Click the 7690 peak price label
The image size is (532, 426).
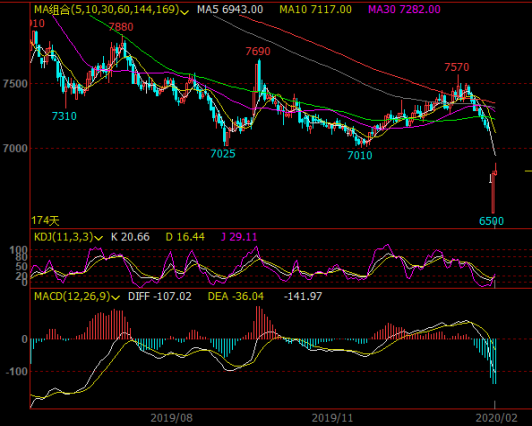tap(258, 51)
